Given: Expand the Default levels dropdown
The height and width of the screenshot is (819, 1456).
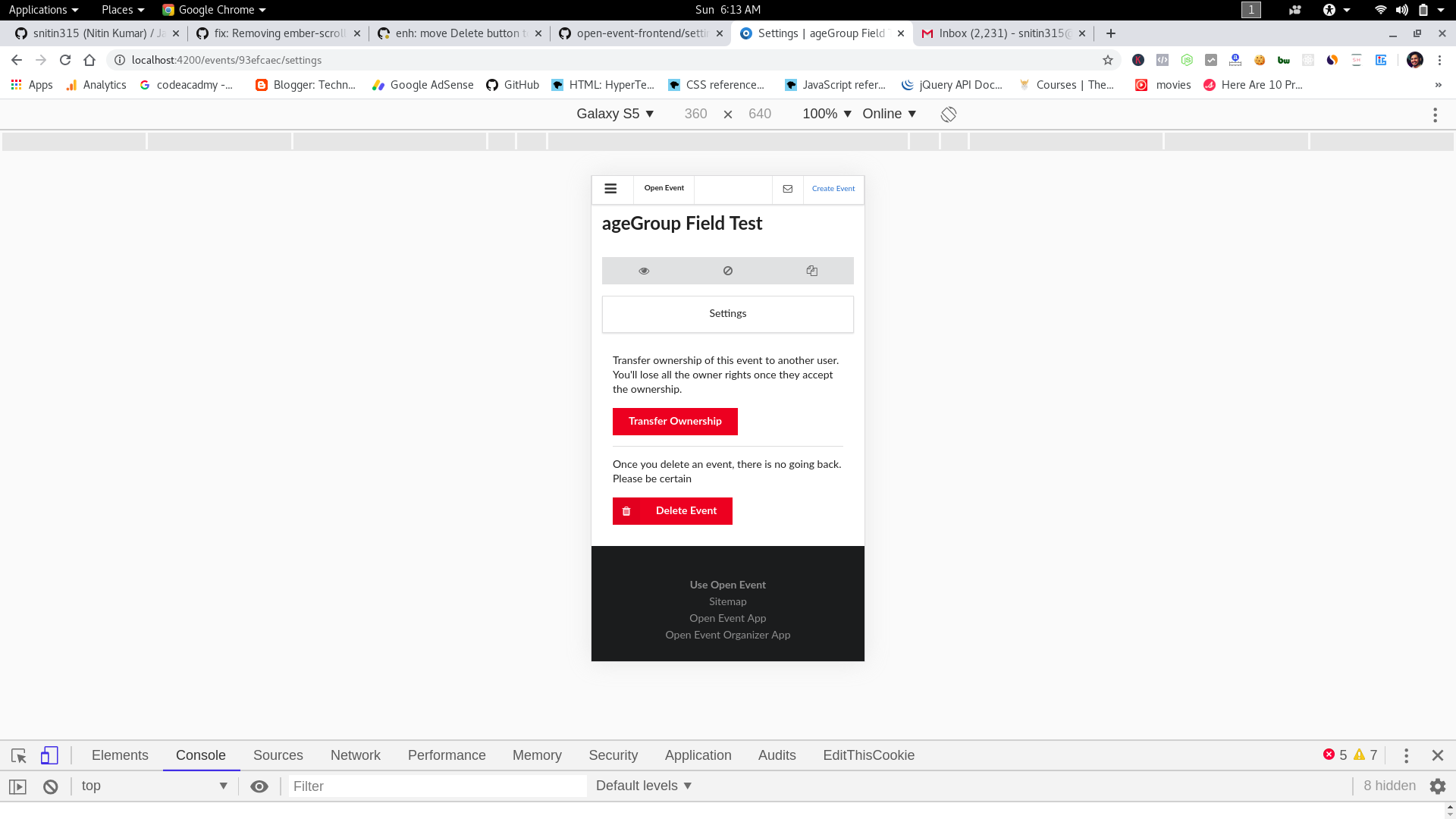Looking at the screenshot, I should pos(644,786).
